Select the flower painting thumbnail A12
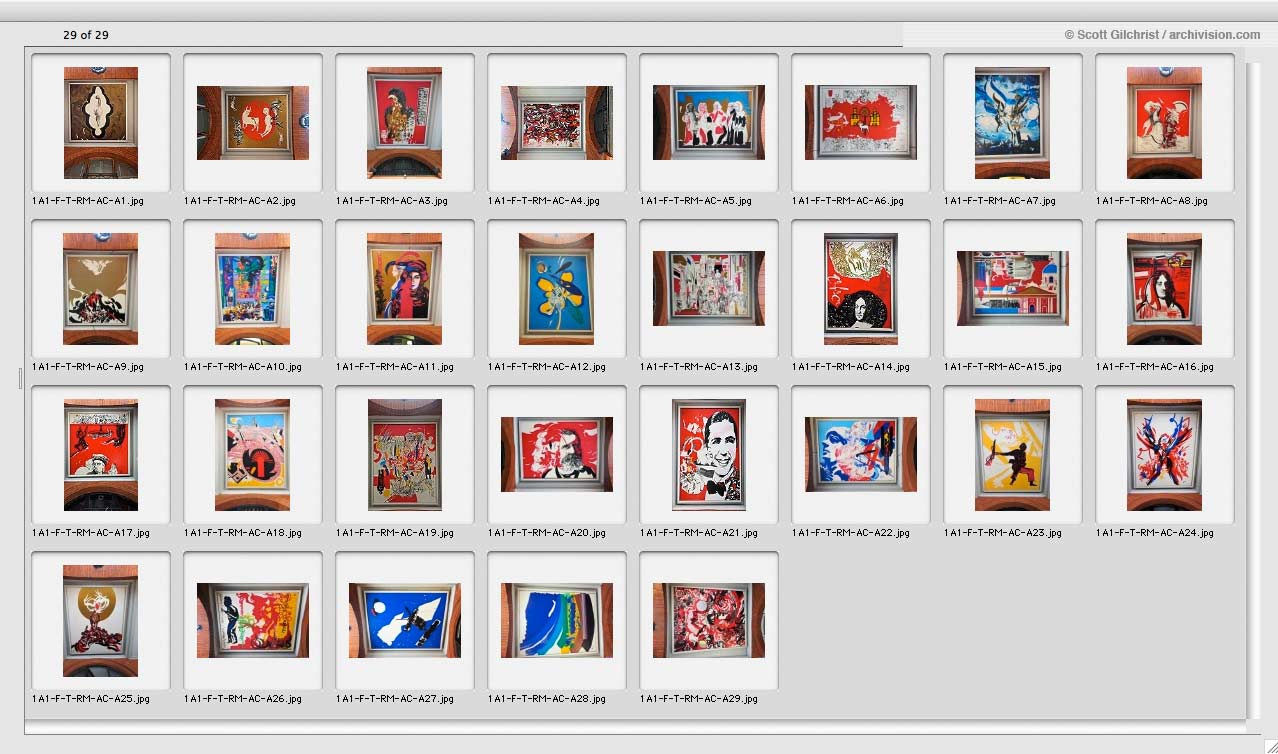This screenshot has height=754, width=1278. (x=557, y=289)
